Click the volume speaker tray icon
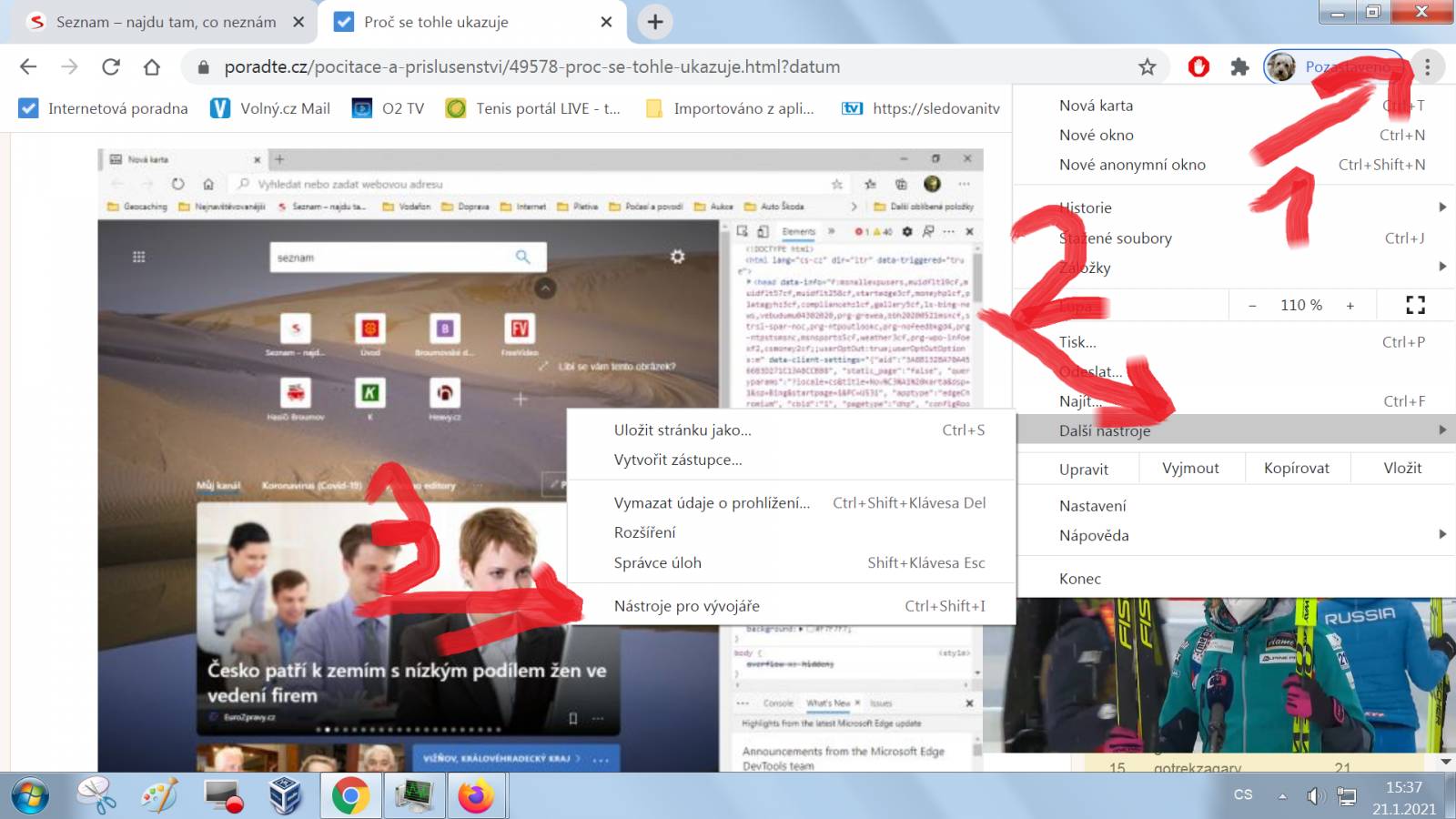 [1315, 796]
